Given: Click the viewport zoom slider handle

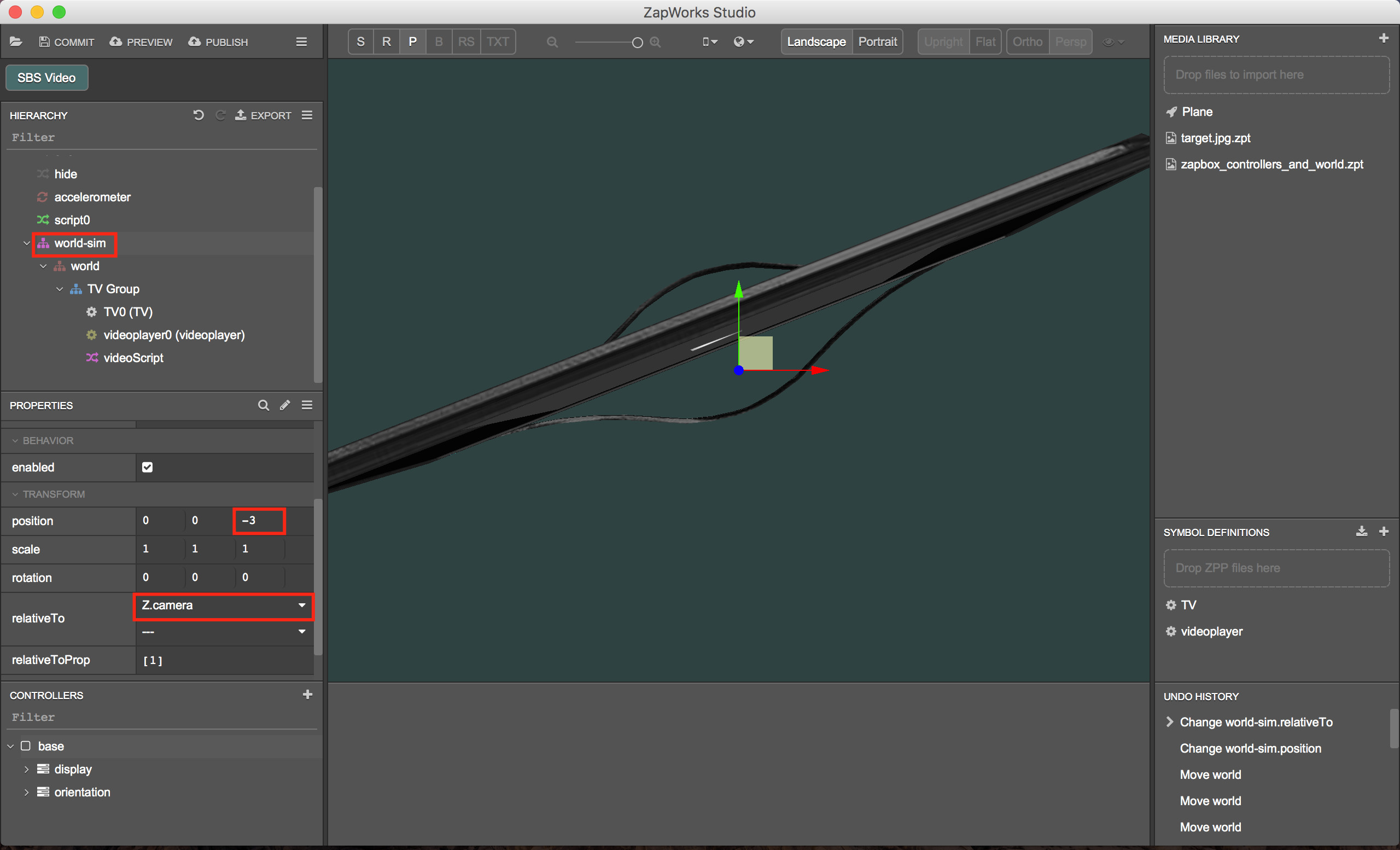Looking at the screenshot, I should [x=637, y=43].
